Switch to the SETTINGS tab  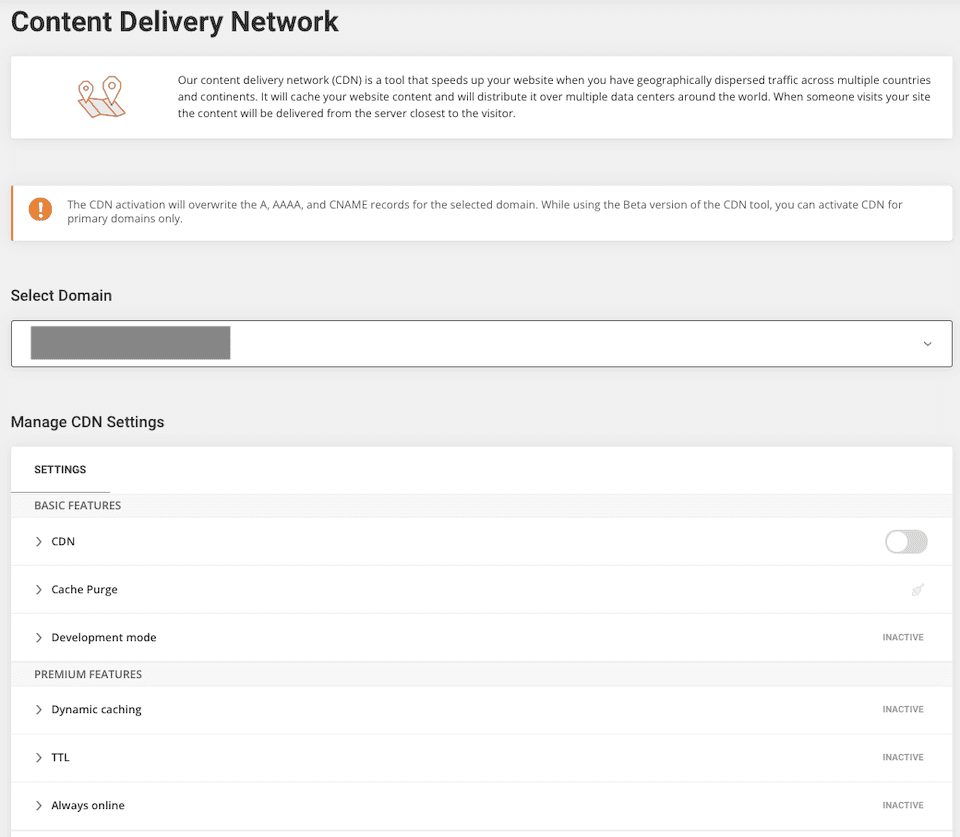pyautogui.click(x=60, y=469)
